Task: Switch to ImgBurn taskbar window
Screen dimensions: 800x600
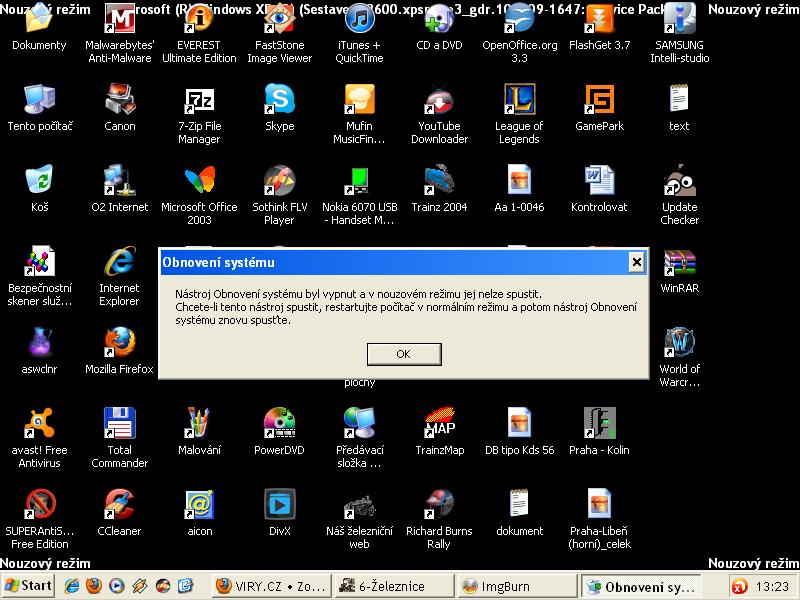Action: point(517,586)
